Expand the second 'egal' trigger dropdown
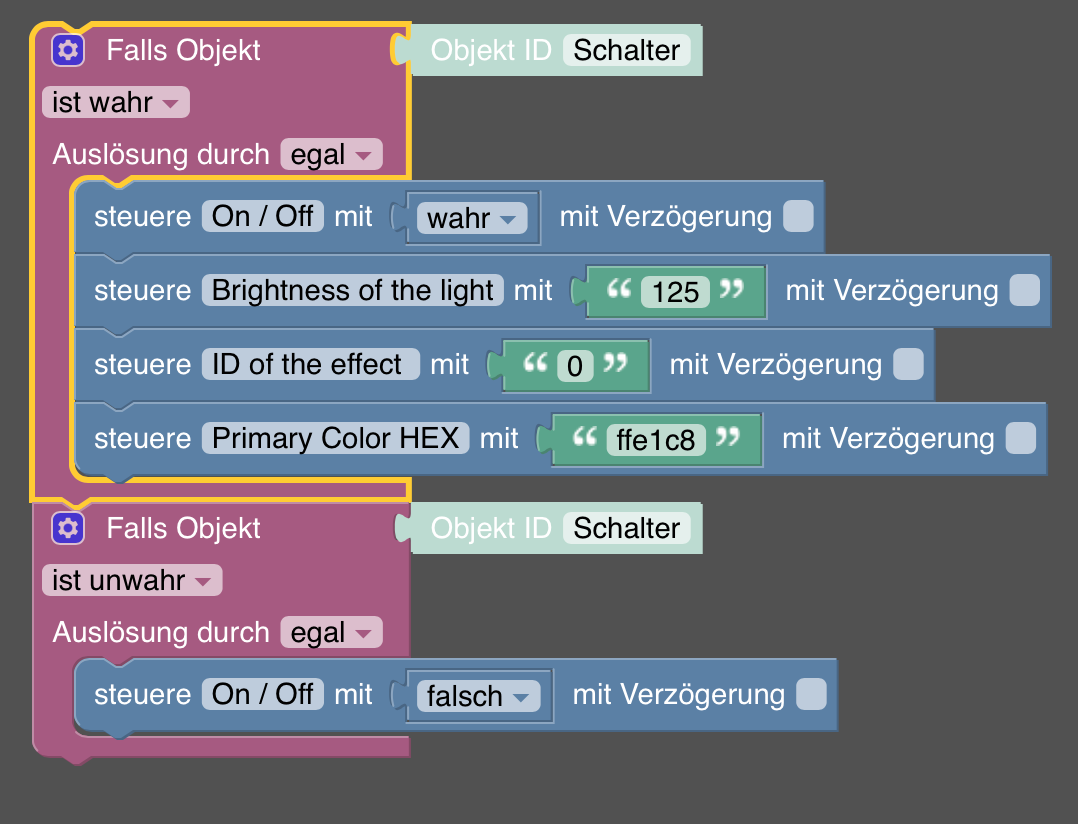The width and height of the screenshot is (1078, 824). pos(331,633)
